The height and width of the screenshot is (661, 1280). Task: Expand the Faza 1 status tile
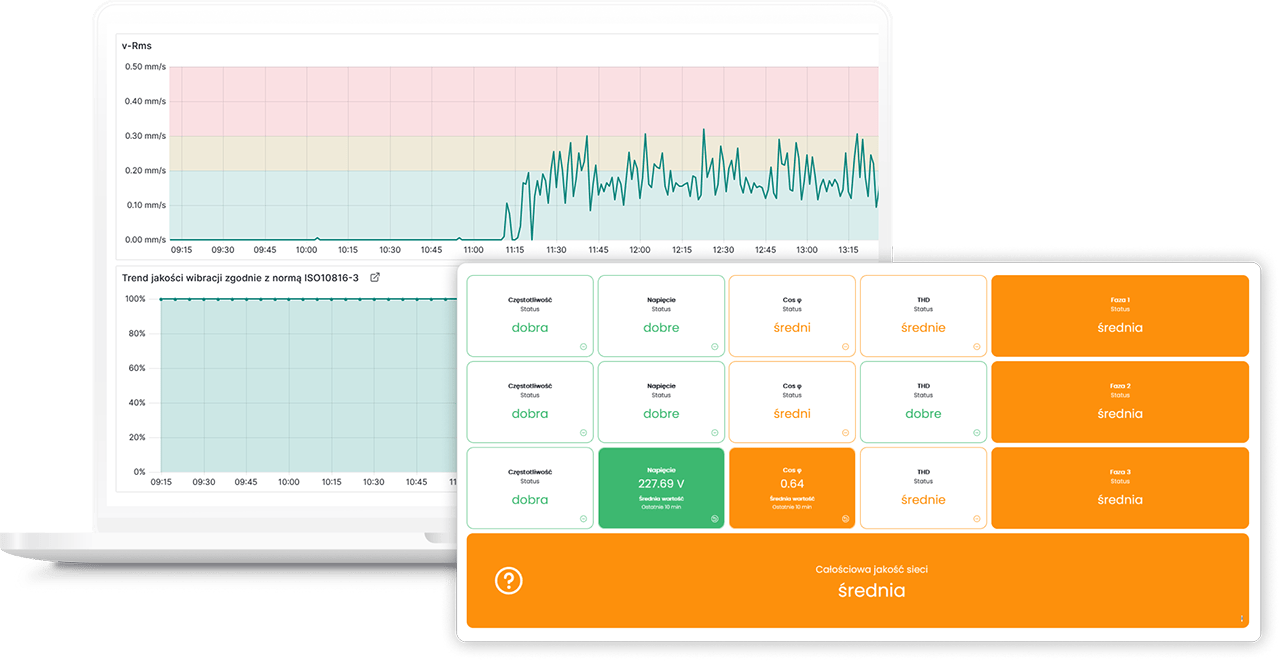[1119, 316]
